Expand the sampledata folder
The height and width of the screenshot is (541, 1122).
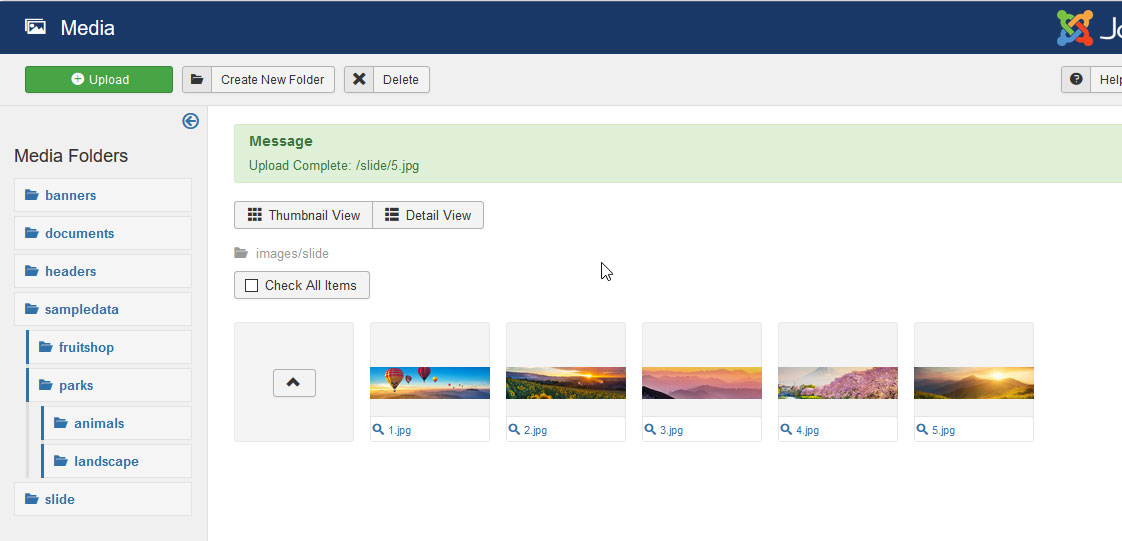tap(81, 310)
